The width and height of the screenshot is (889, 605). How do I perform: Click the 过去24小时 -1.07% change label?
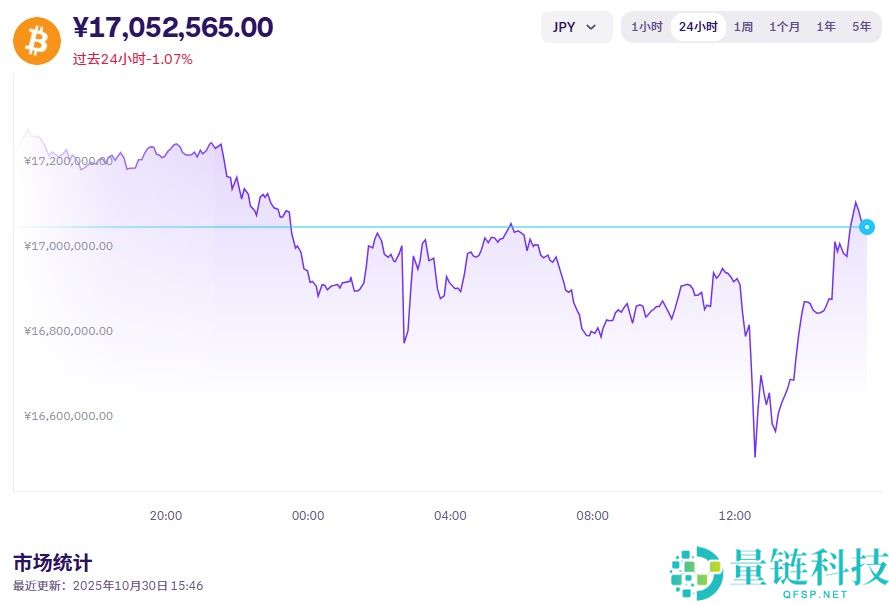133,59
